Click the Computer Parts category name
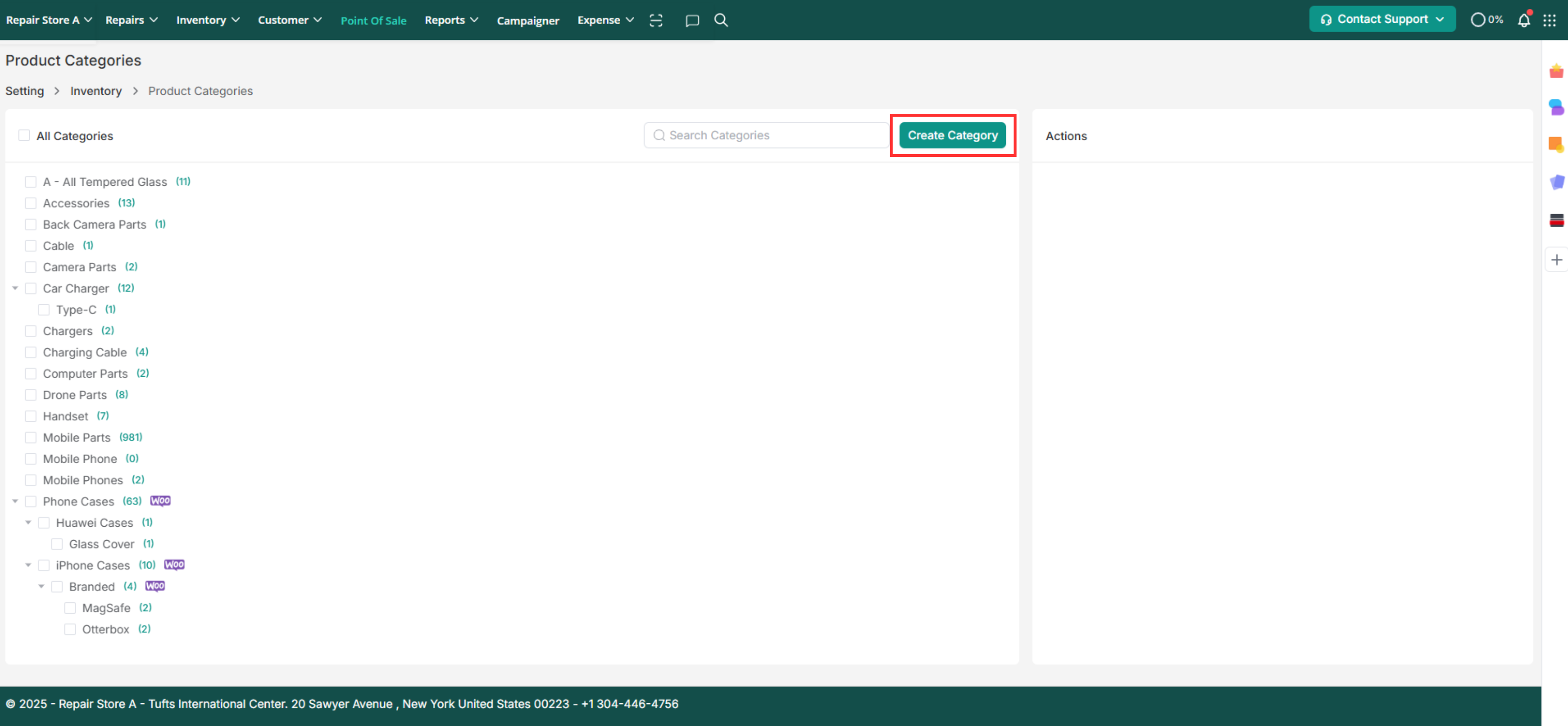The width and height of the screenshot is (1568, 726). tap(85, 373)
